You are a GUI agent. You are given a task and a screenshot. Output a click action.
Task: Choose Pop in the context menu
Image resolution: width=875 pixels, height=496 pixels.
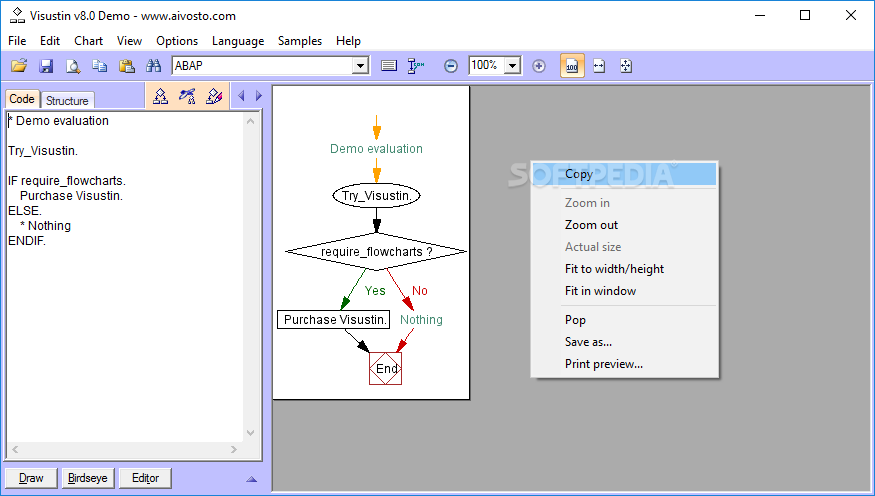(624, 320)
